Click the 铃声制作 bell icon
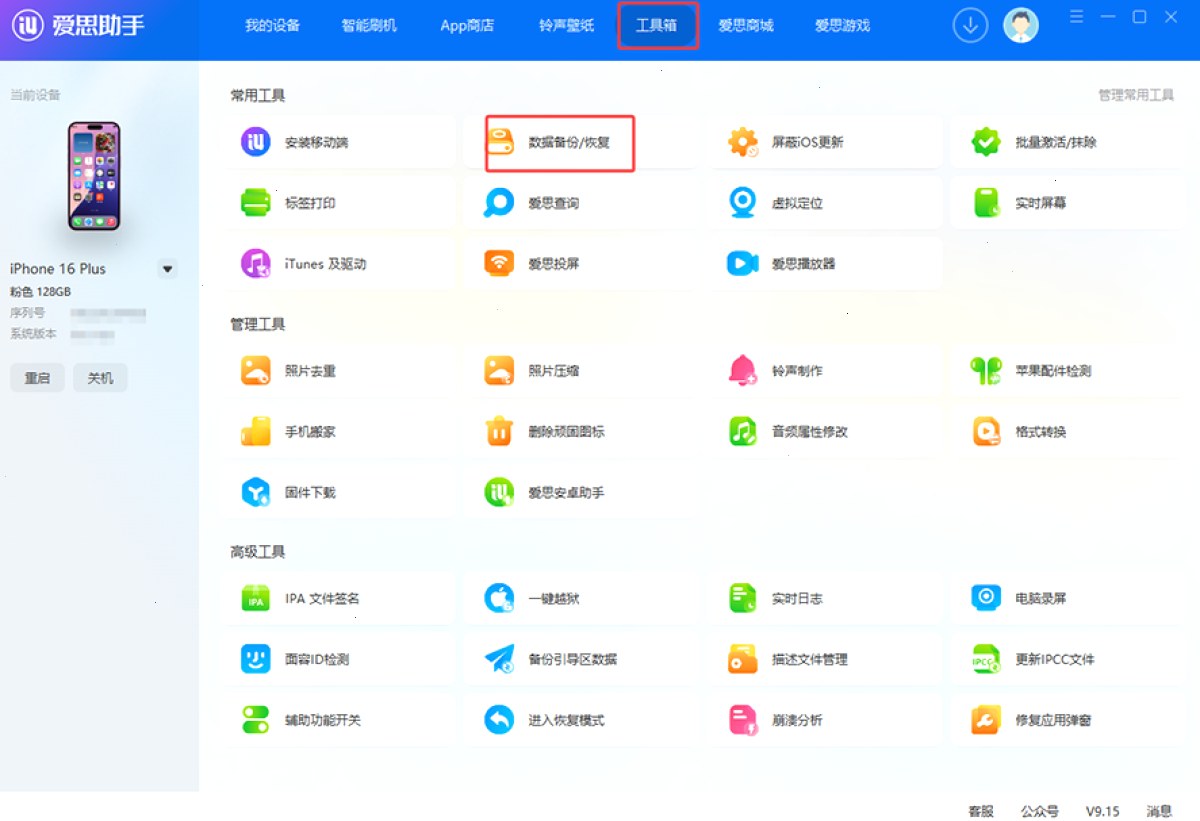The height and width of the screenshot is (821, 1200). [x=743, y=371]
